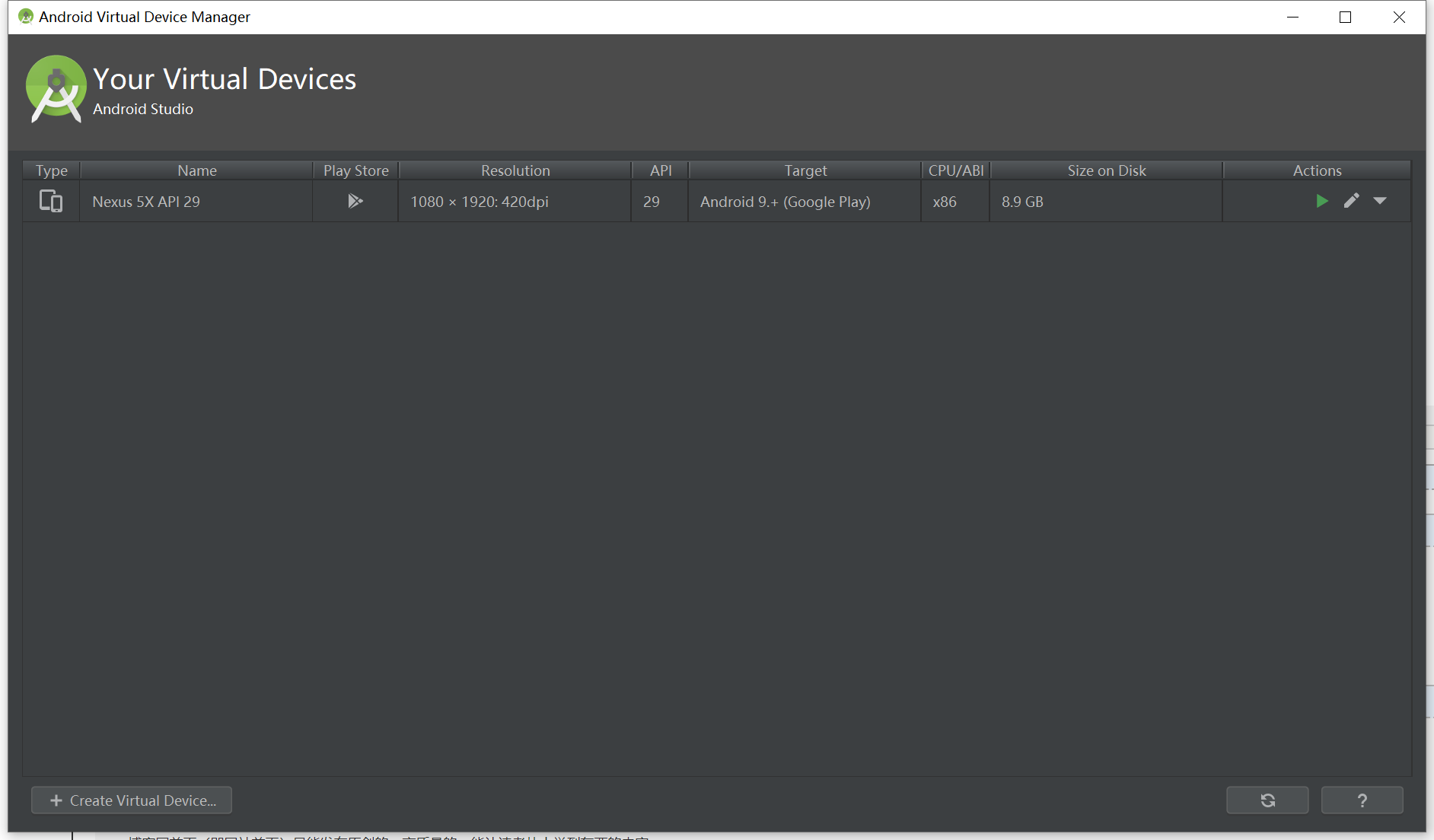Click the Actions column header
The height and width of the screenshot is (840, 1434).
(x=1317, y=170)
